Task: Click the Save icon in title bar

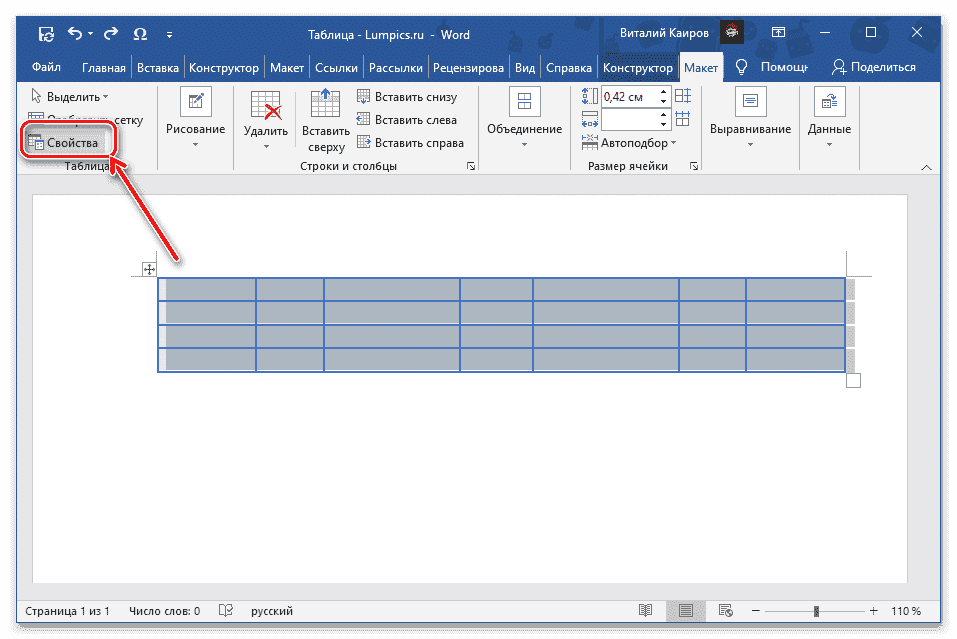Action: pyautogui.click(x=46, y=35)
